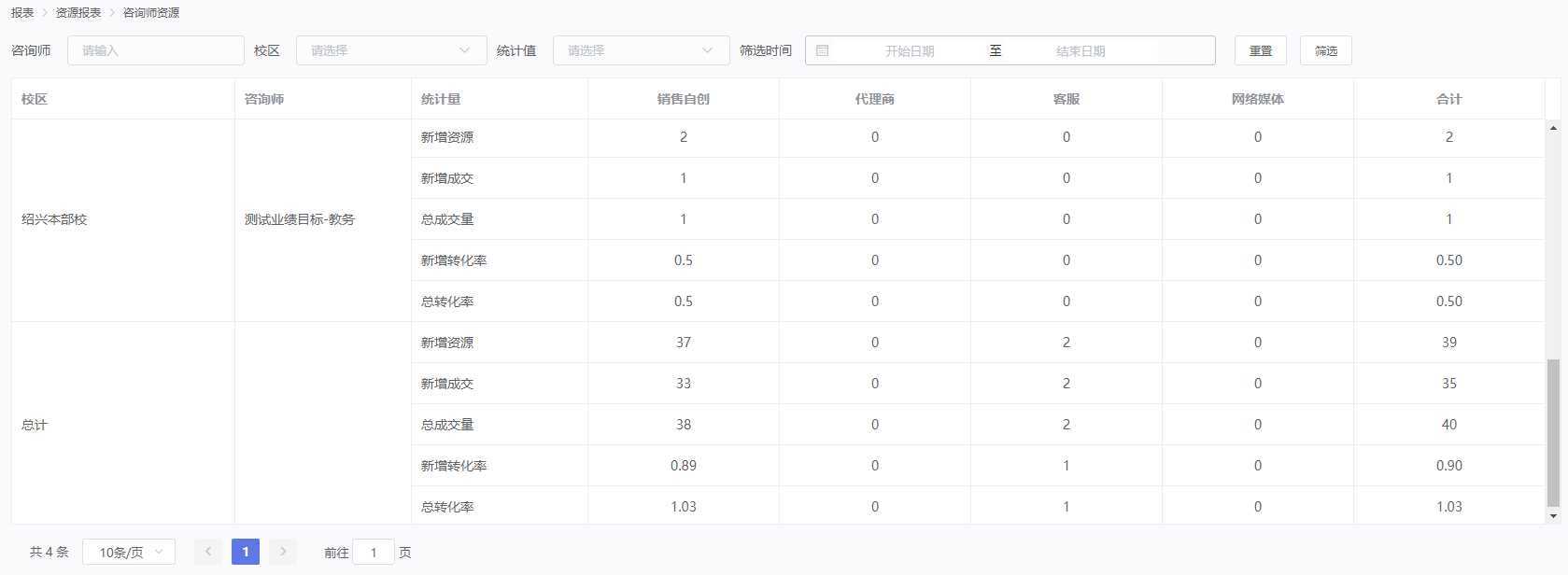Click the calendar icon in date range
The height and width of the screenshot is (575, 1568).
pos(822,50)
